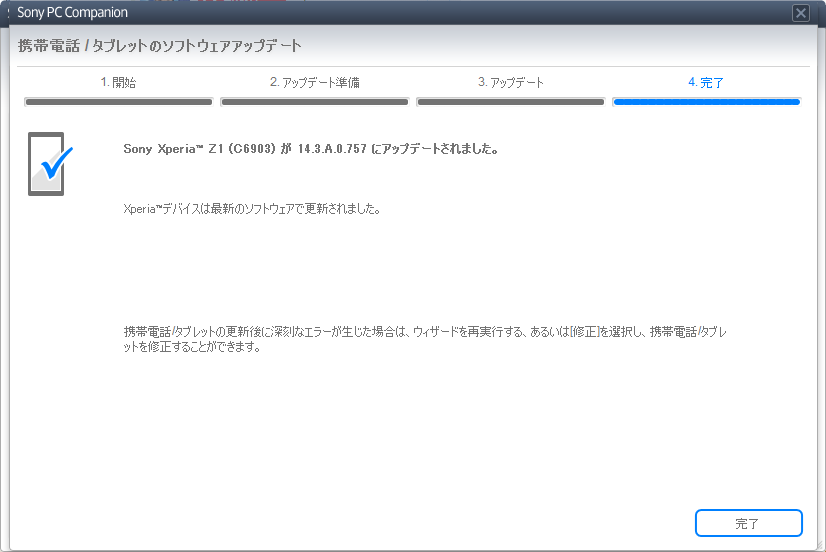826x552 pixels.
Task: Select the 1. 開始 step label
Action: pos(119,82)
